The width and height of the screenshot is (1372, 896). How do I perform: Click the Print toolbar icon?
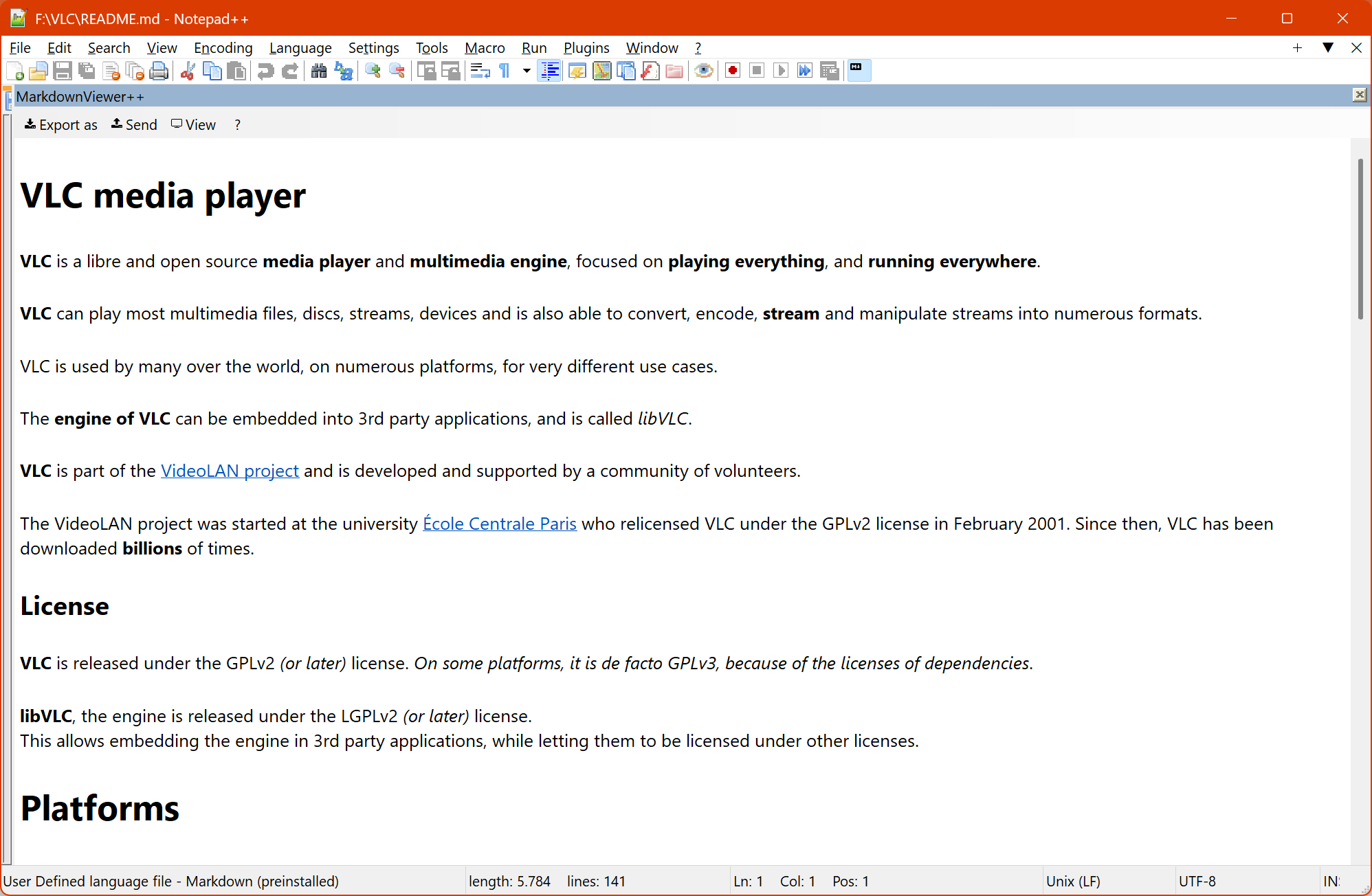tap(159, 71)
